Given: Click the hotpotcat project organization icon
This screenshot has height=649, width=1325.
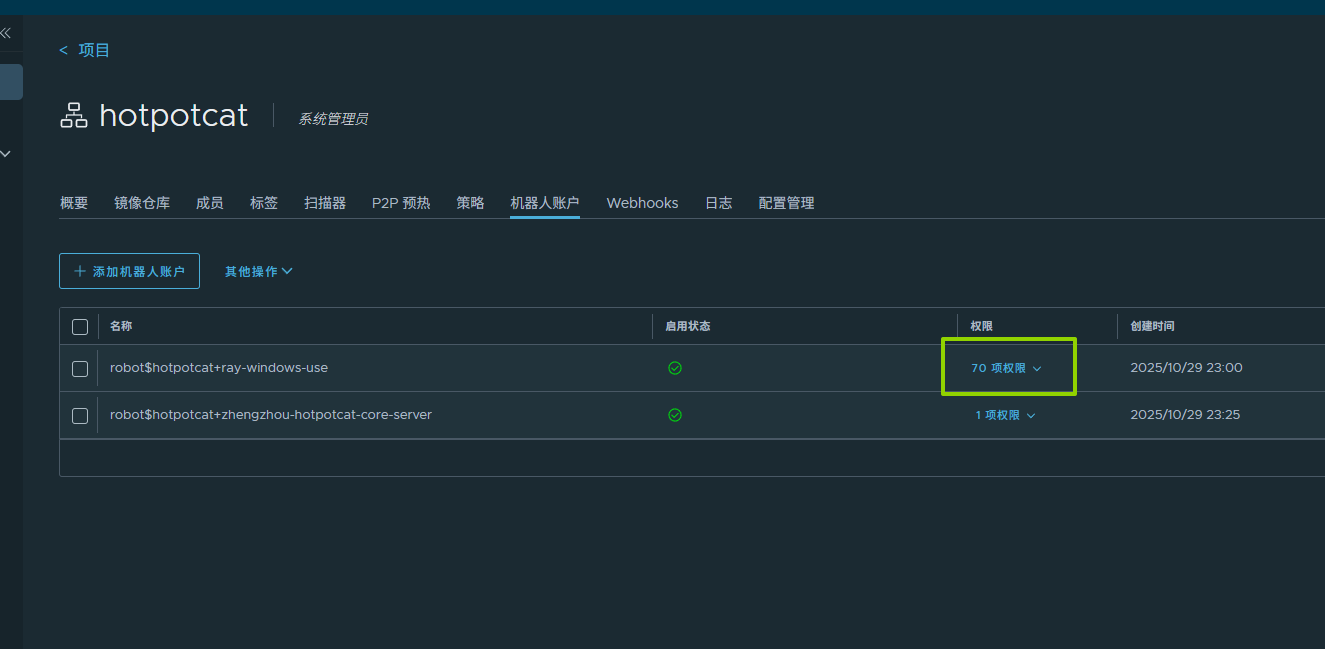Looking at the screenshot, I should point(74,116).
